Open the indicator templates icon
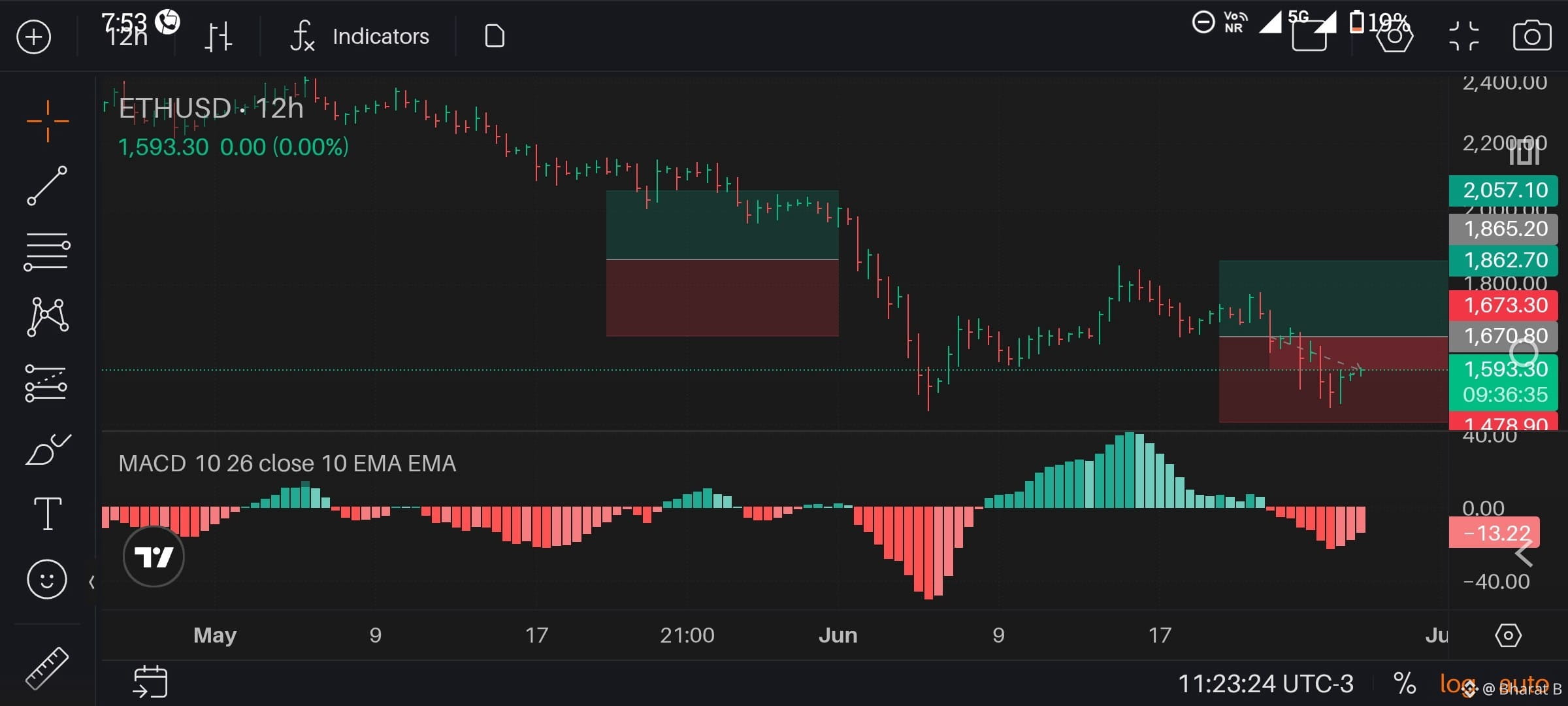Viewport: 1568px width, 706px height. [x=495, y=37]
